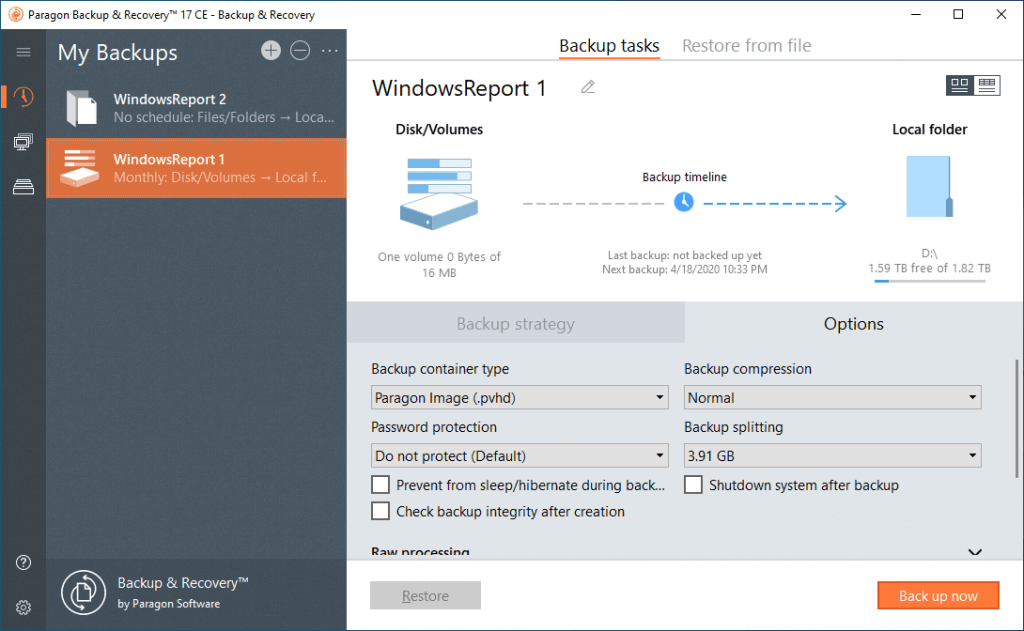Click 'One volume 0 Bytes of 16 MB' text
1024x631 pixels.
439,265
